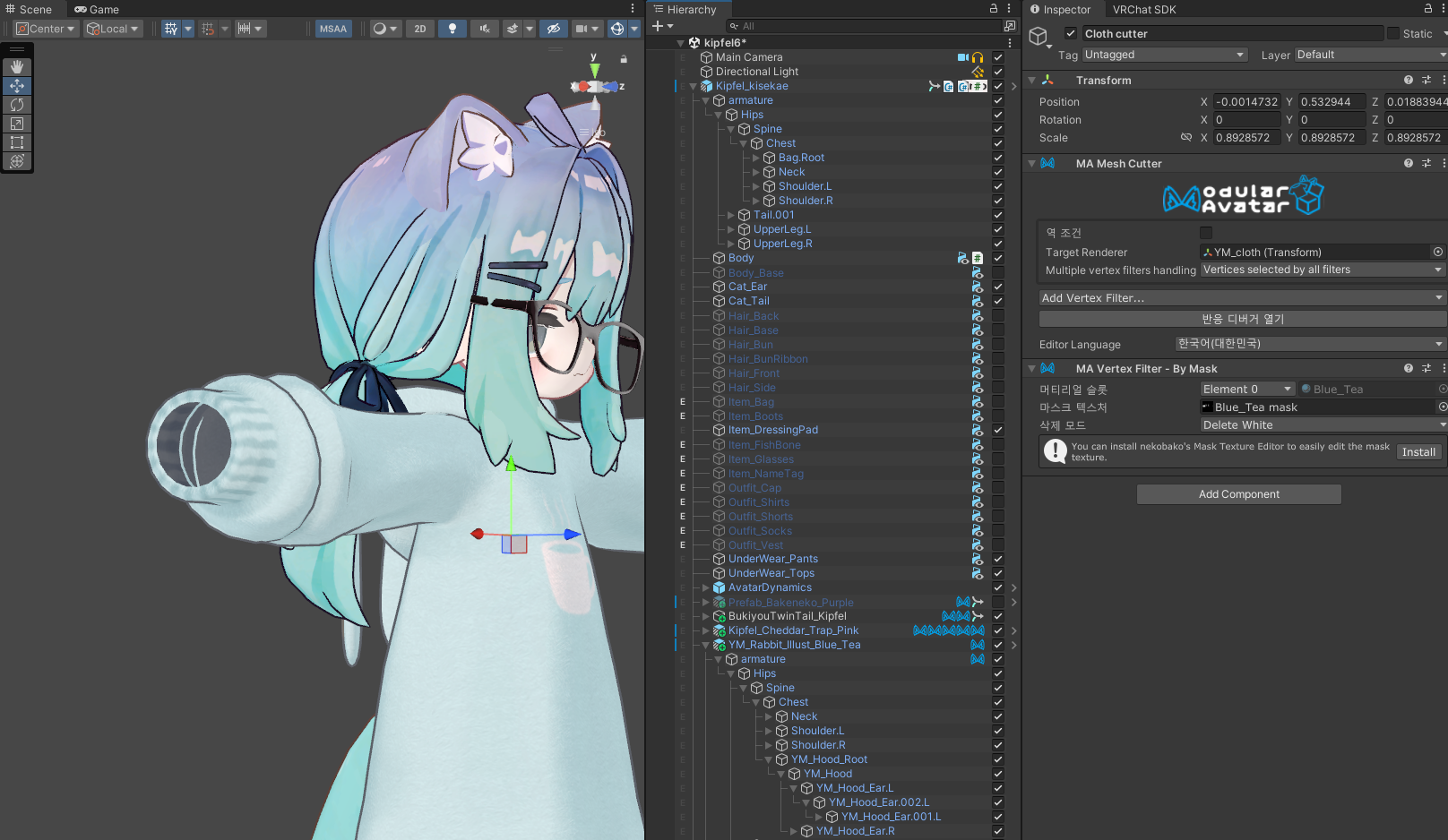
Task: Open Add Vertex Filter dropdown
Action: click(1243, 298)
